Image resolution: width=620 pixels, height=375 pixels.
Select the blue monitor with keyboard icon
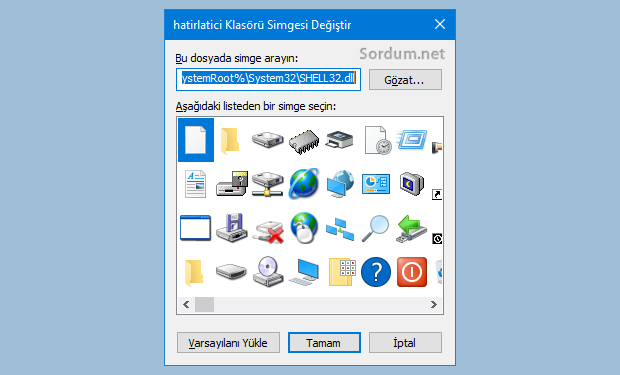coord(304,271)
